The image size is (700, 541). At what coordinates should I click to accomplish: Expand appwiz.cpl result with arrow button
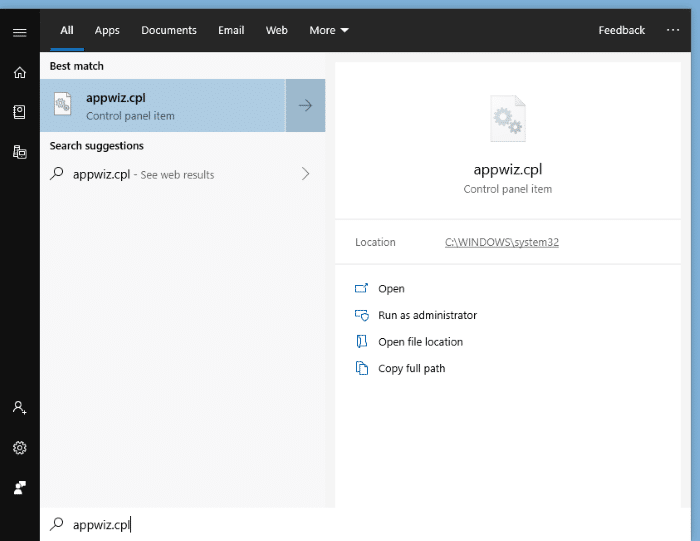(305, 105)
